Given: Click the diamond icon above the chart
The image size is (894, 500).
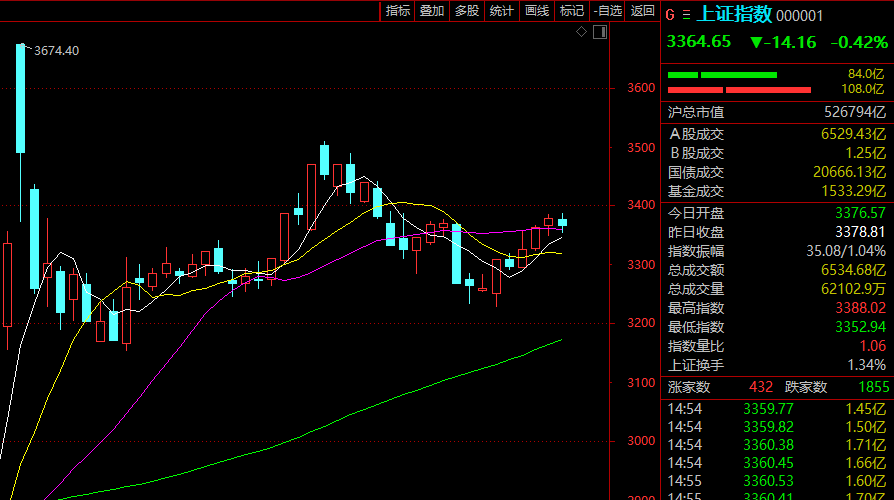Looking at the screenshot, I should point(582,33).
